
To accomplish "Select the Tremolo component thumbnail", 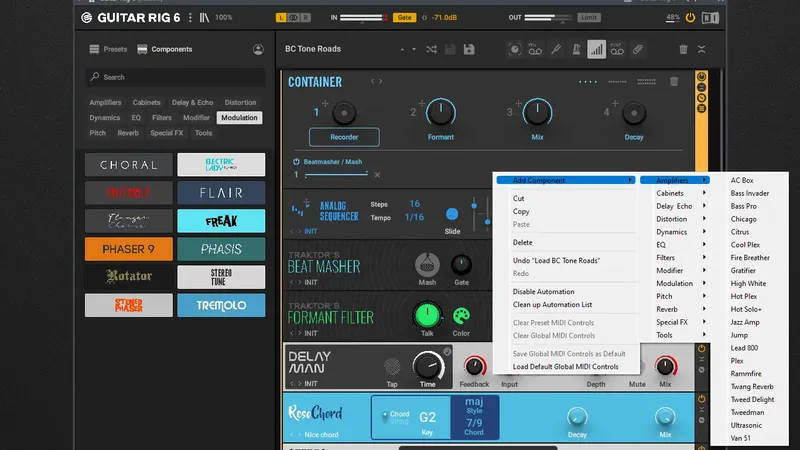I will (221, 305).
